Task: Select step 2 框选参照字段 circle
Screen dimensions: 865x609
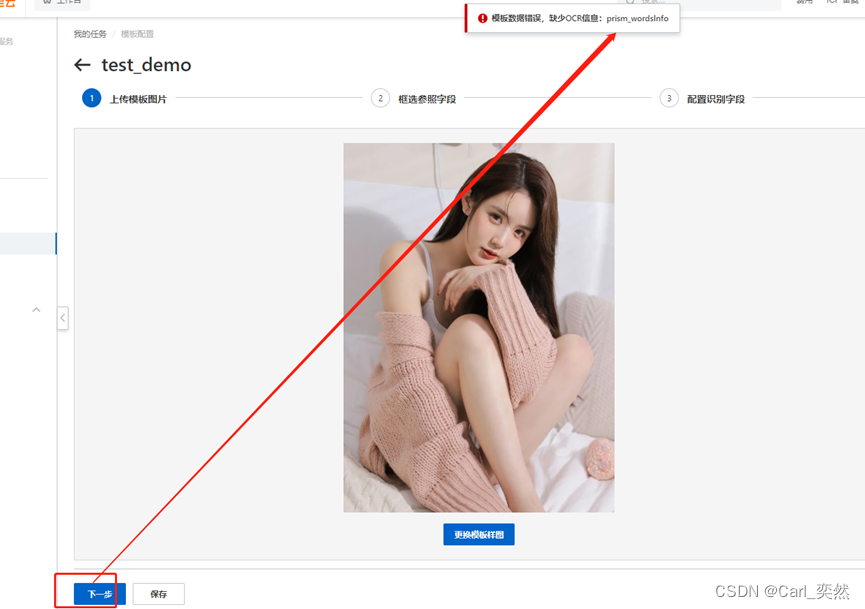Action: pyautogui.click(x=380, y=98)
